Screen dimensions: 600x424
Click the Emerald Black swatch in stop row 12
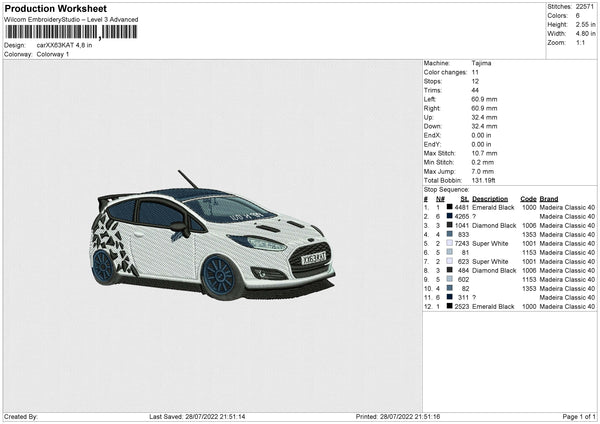pos(449,307)
